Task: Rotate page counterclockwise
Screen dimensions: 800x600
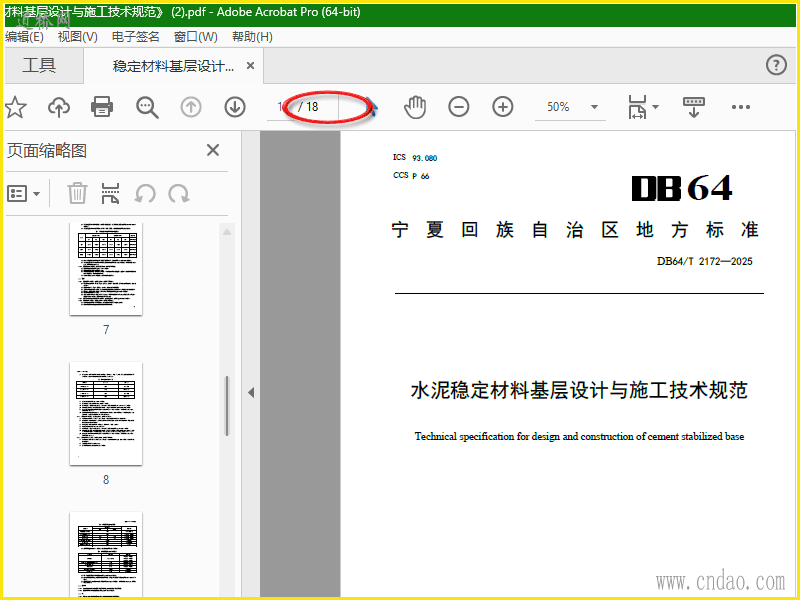Action: click(145, 194)
